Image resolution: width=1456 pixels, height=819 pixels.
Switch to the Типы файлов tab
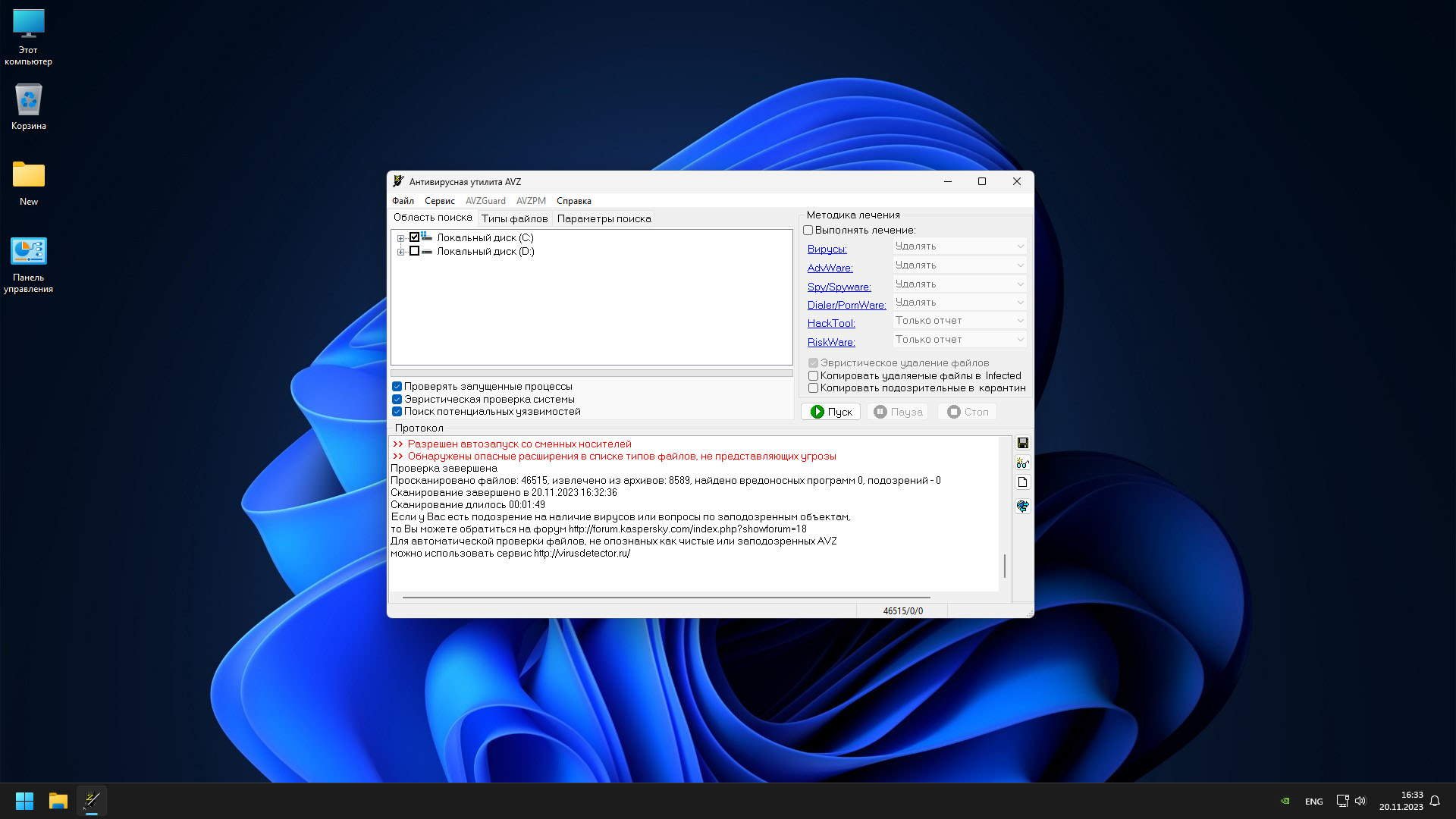pyautogui.click(x=514, y=218)
